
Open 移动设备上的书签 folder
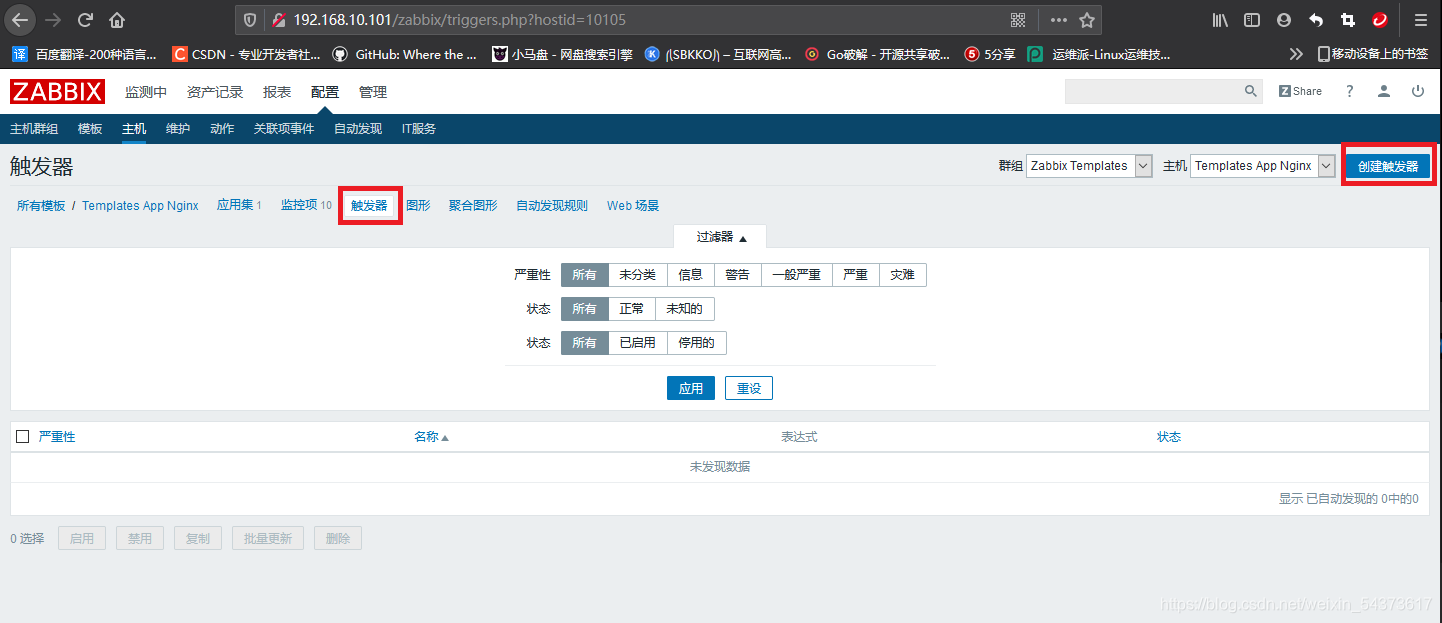pos(1372,54)
